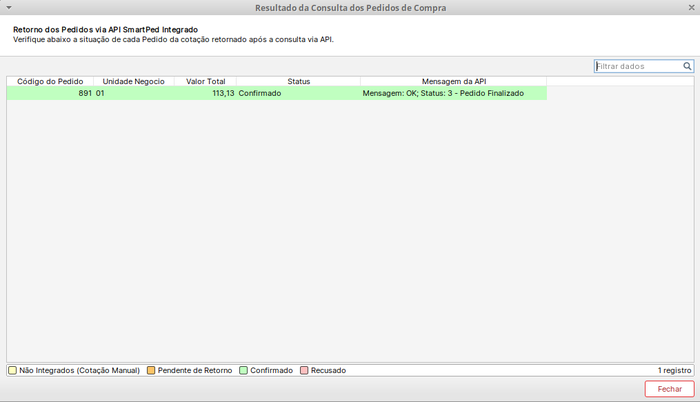Focus the Filtrar dados input field

[x=638, y=66]
